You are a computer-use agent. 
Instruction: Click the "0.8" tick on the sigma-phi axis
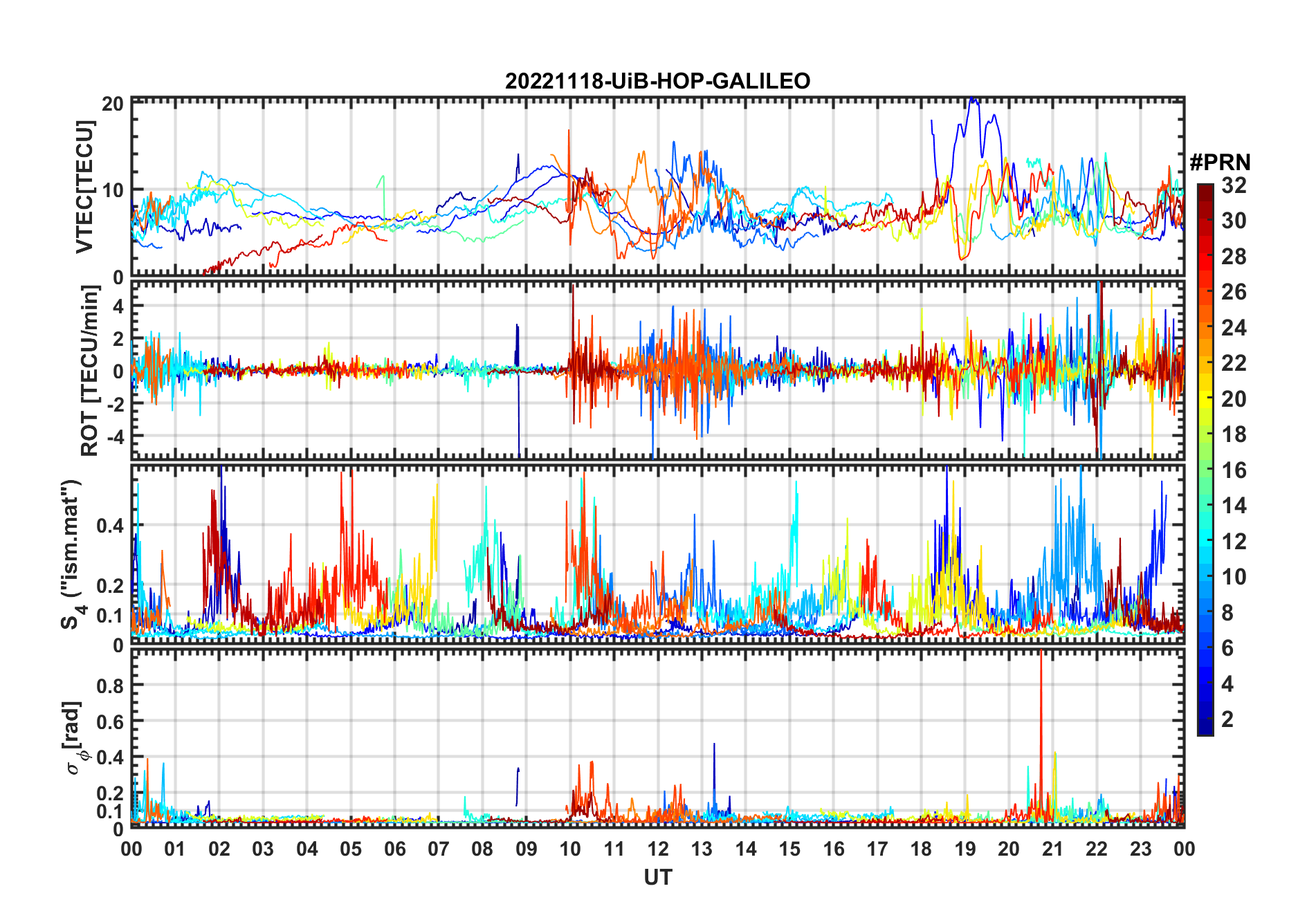tap(110, 686)
